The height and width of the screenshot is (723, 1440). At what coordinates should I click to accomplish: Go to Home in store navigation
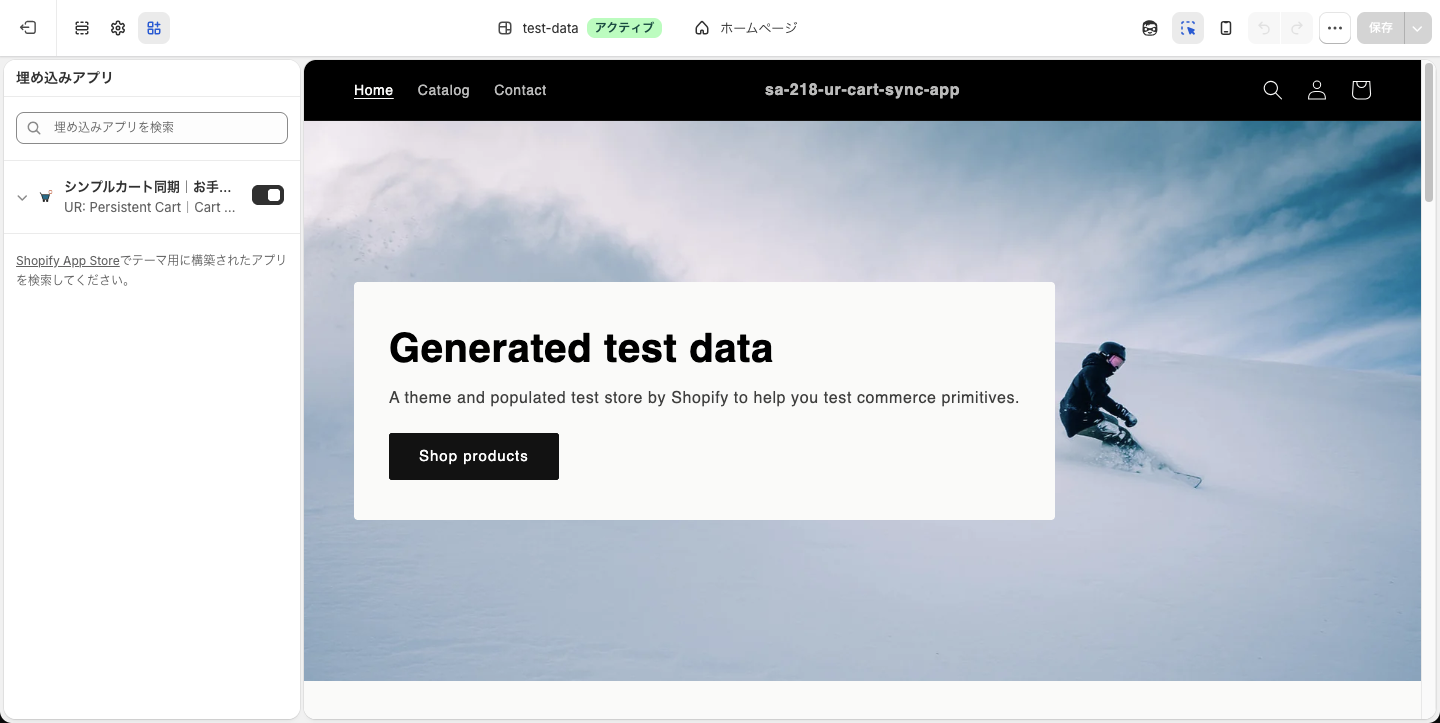pyautogui.click(x=374, y=90)
